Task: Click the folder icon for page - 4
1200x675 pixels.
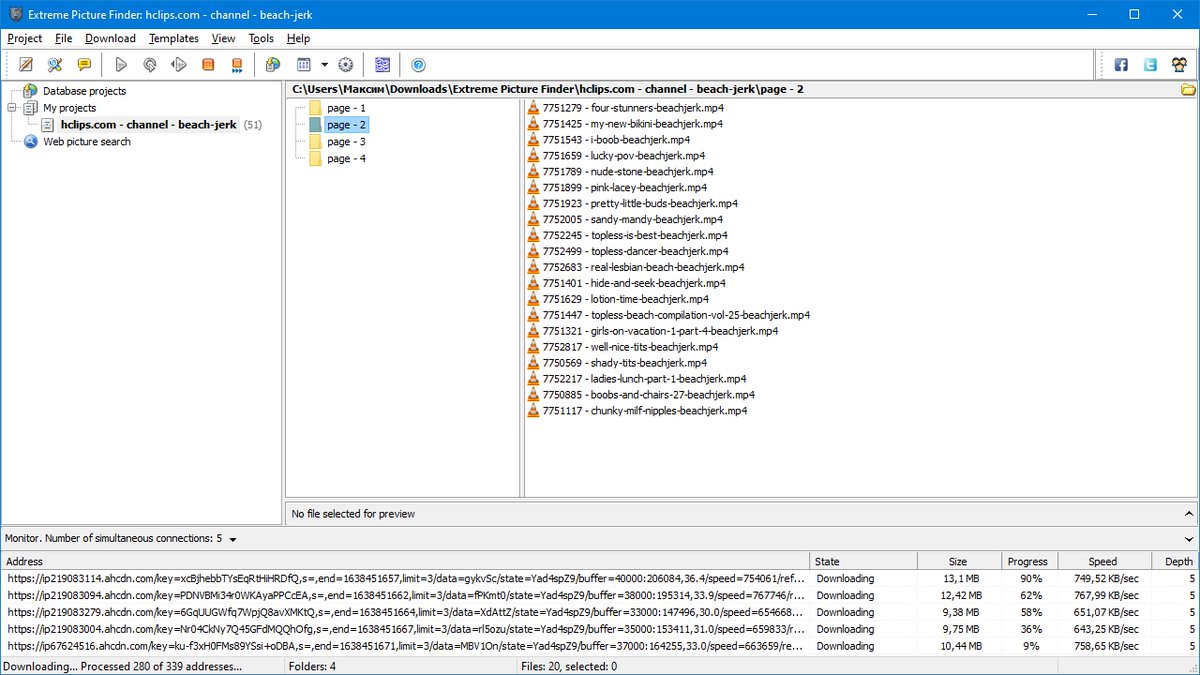Action: 315,159
